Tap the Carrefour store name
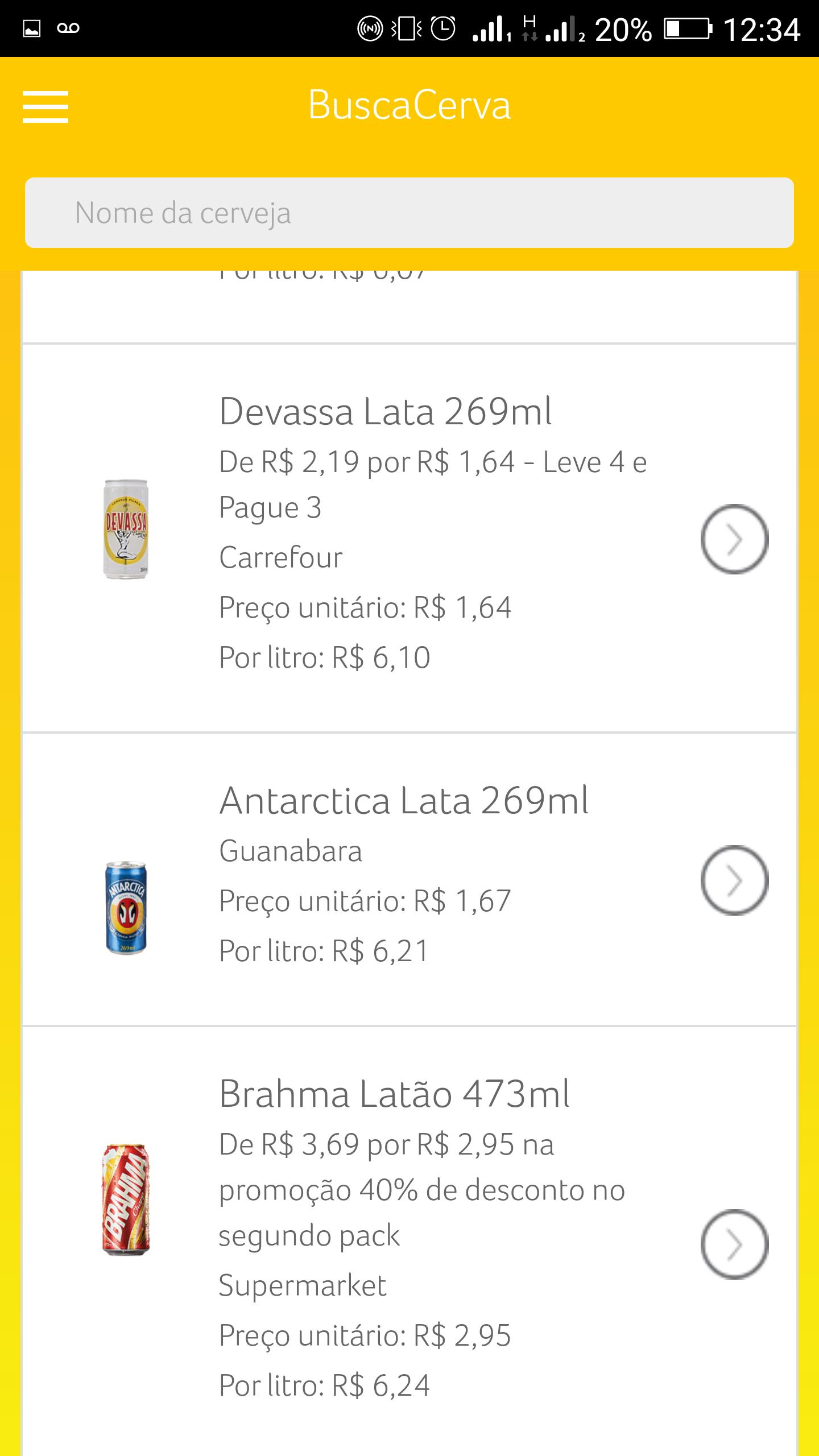The width and height of the screenshot is (819, 1456). pos(281,557)
